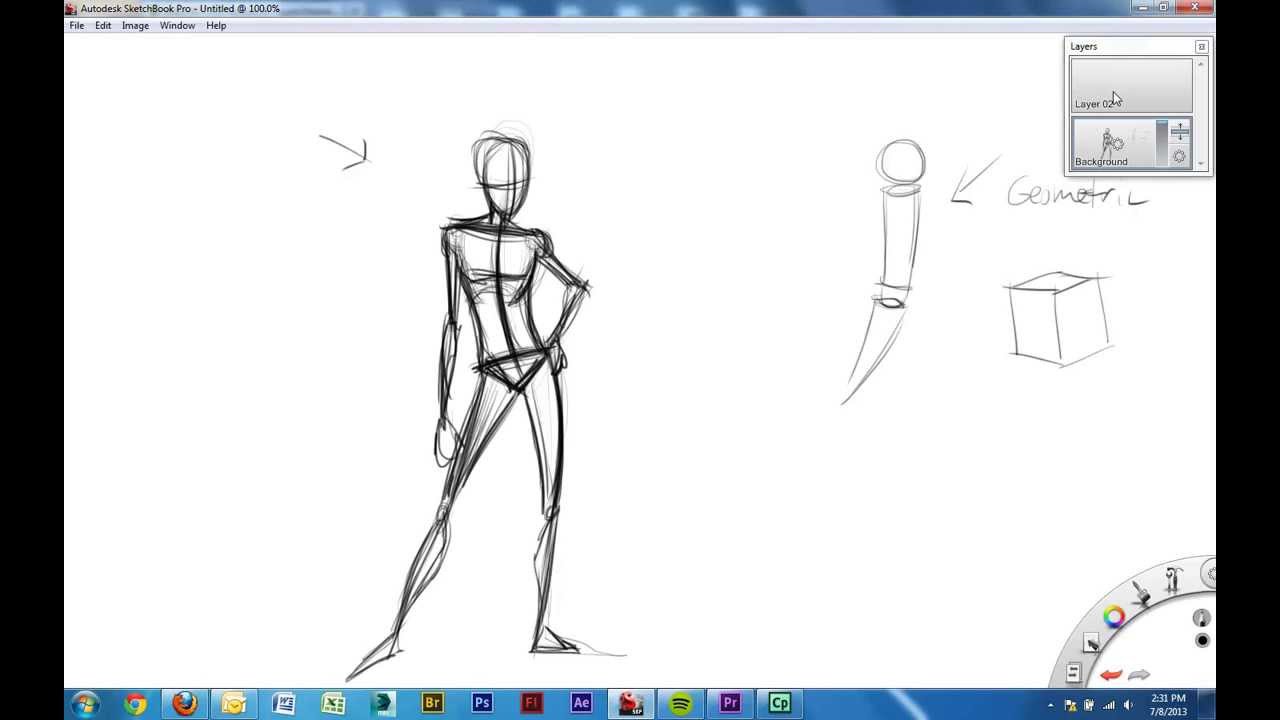This screenshot has height=720, width=1280.
Task: Open the Image menu
Action: click(135, 26)
